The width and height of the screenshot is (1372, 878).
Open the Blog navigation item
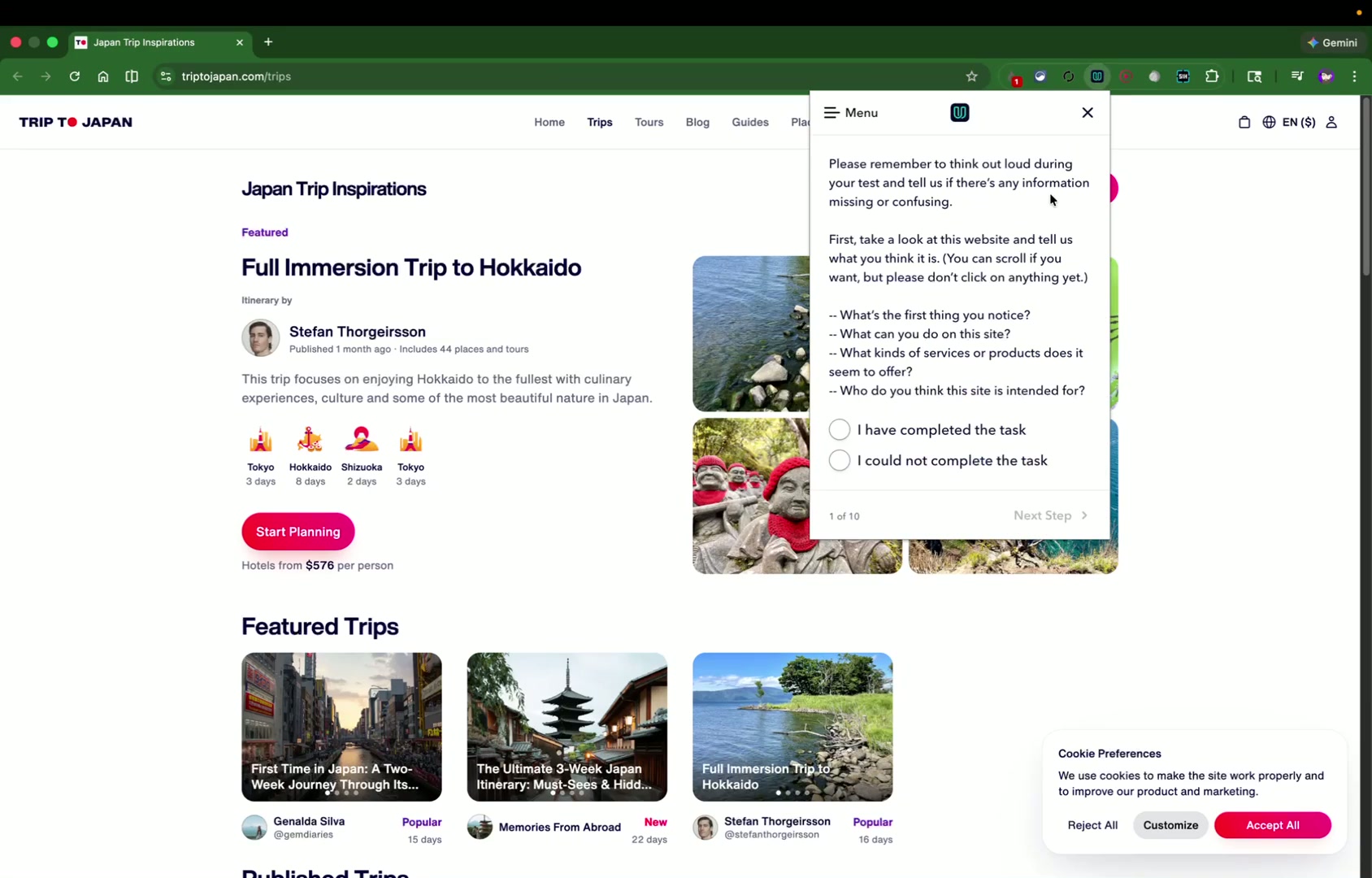(x=697, y=122)
